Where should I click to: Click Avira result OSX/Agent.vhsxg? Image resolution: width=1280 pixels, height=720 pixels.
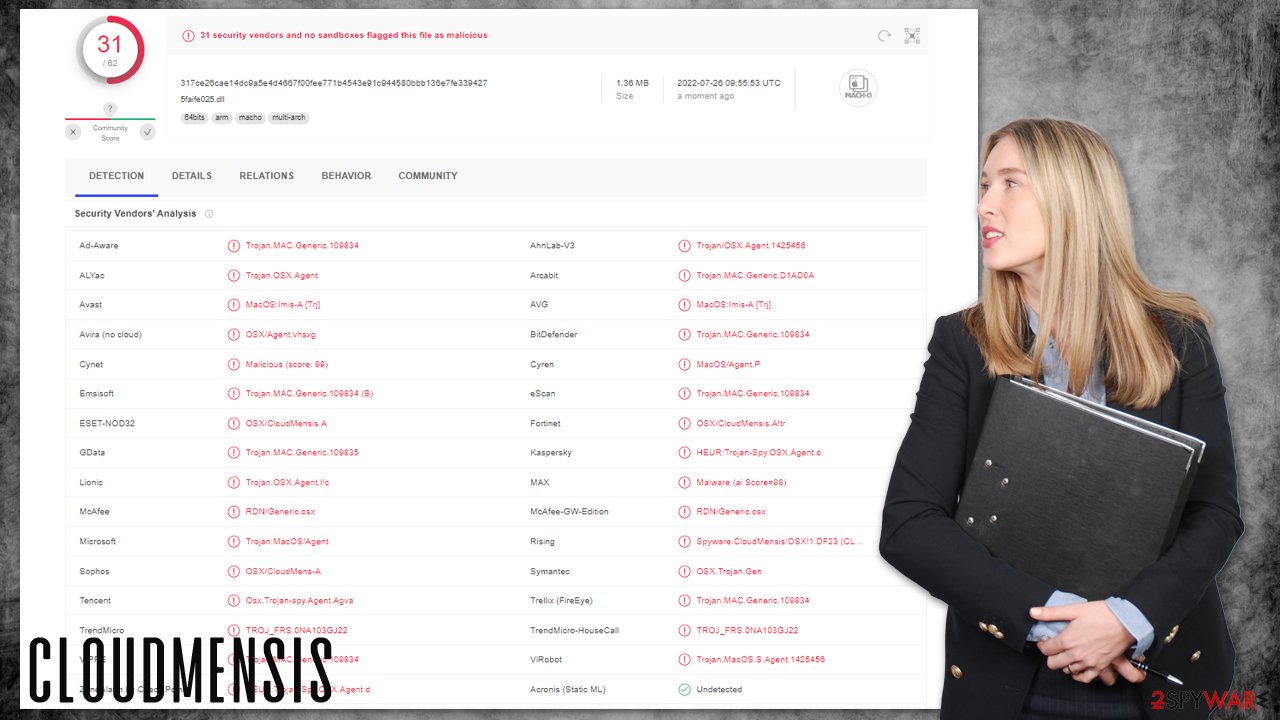(x=281, y=335)
